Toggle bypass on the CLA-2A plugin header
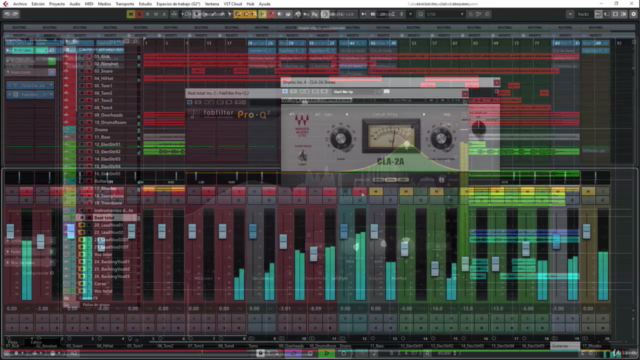Screen dimensions: 640x360 (285, 91)
